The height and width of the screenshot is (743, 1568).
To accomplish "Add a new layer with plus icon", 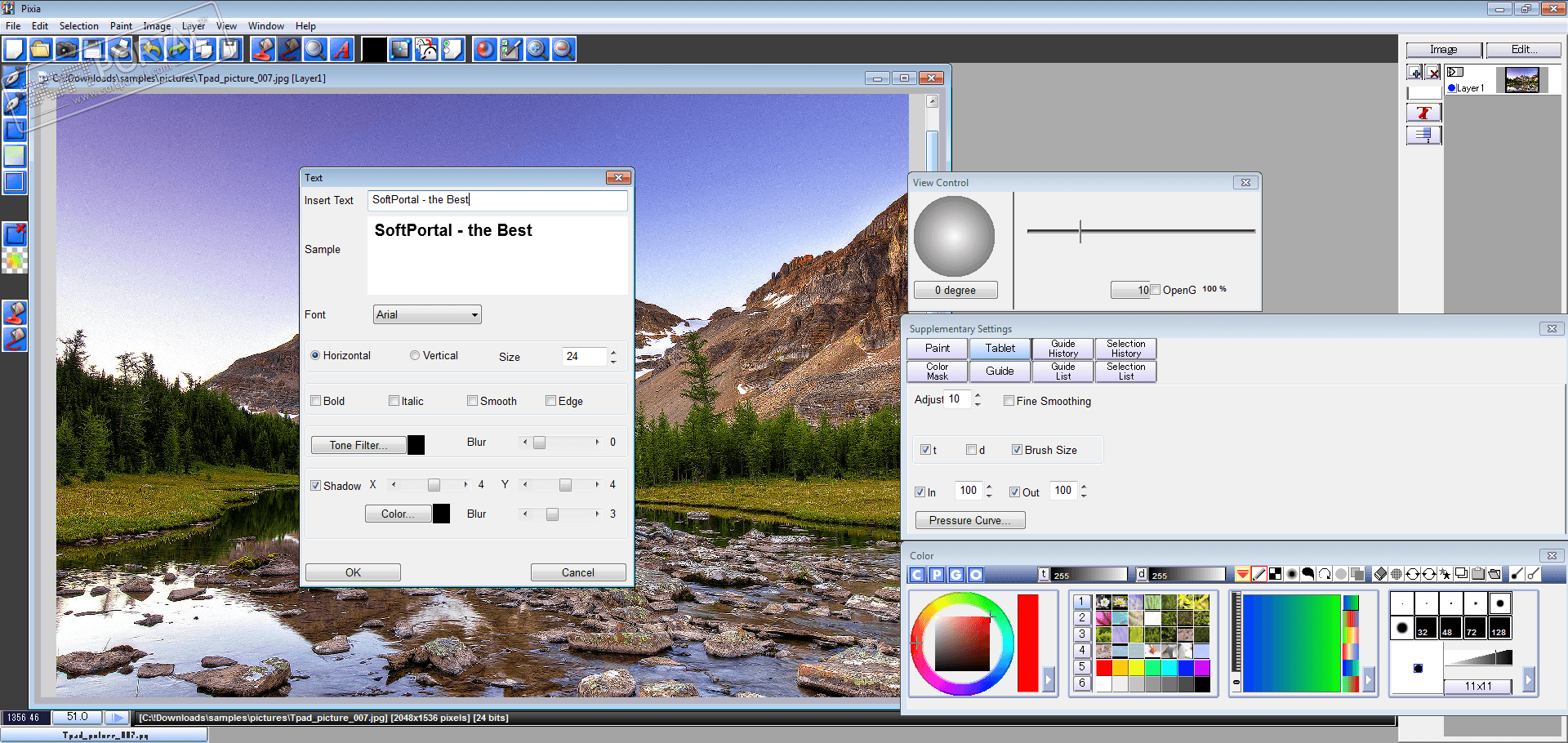I will click(x=1415, y=73).
